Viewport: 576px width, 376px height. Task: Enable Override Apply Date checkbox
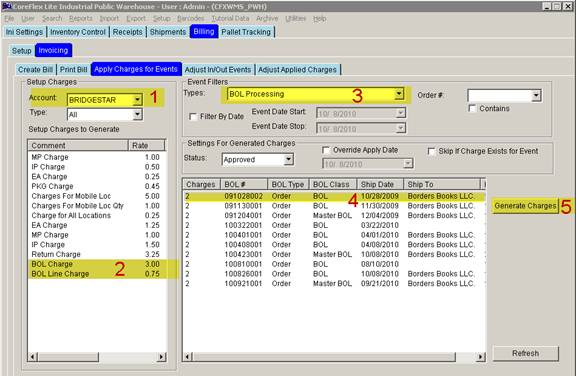click(x=326, y=150)
